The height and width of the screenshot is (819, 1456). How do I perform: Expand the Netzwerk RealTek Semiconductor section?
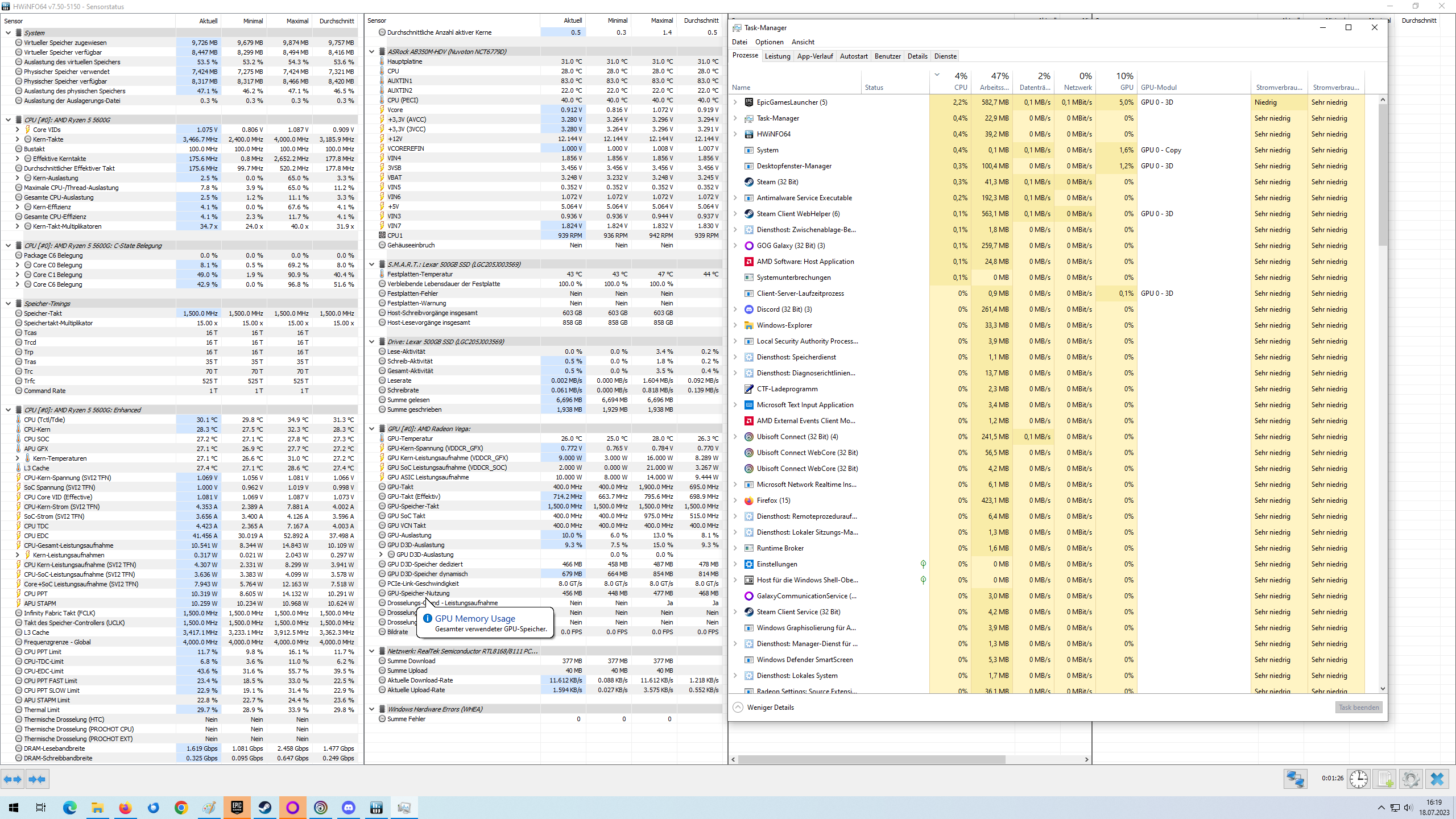click(373, 651)
